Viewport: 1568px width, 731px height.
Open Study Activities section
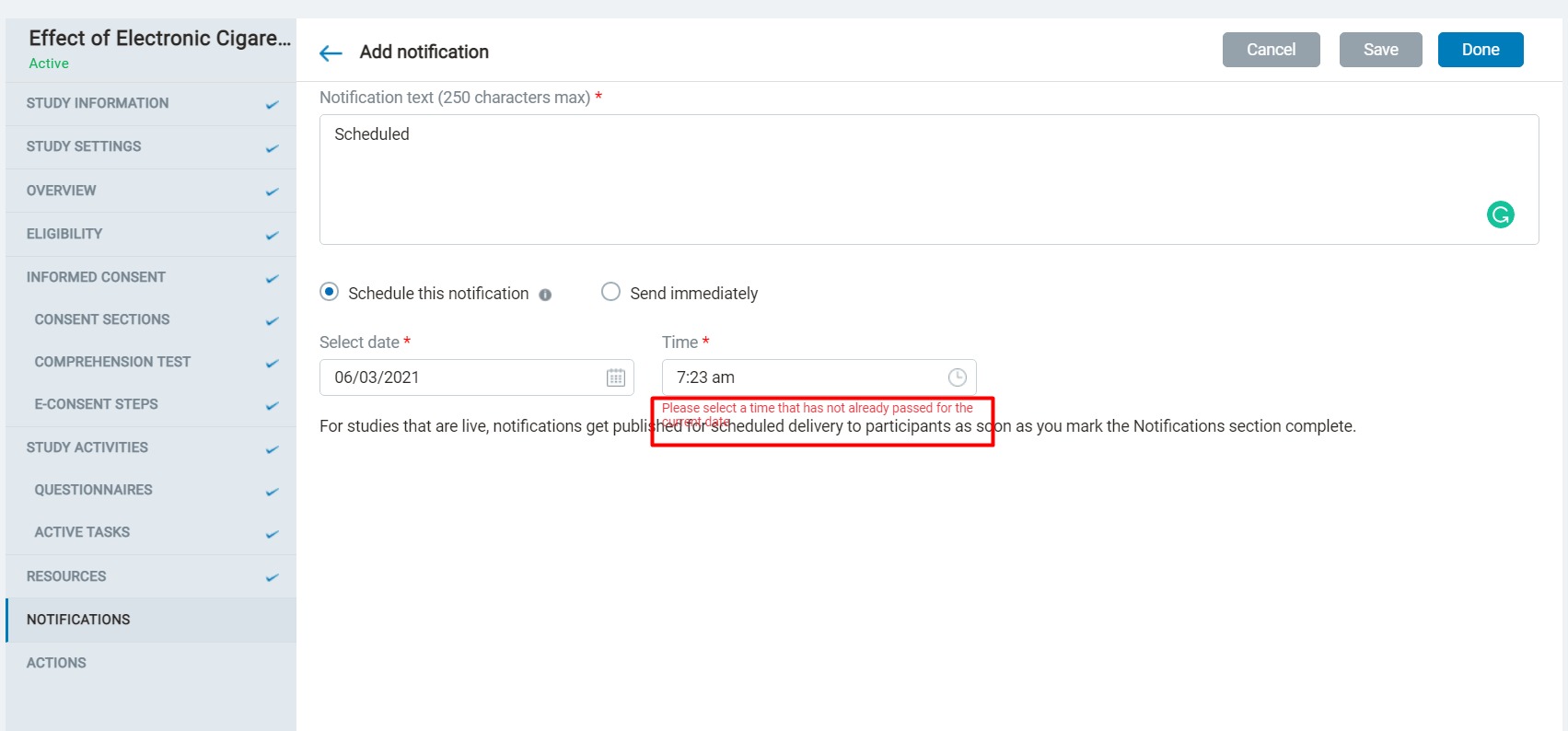coord(151,447)
